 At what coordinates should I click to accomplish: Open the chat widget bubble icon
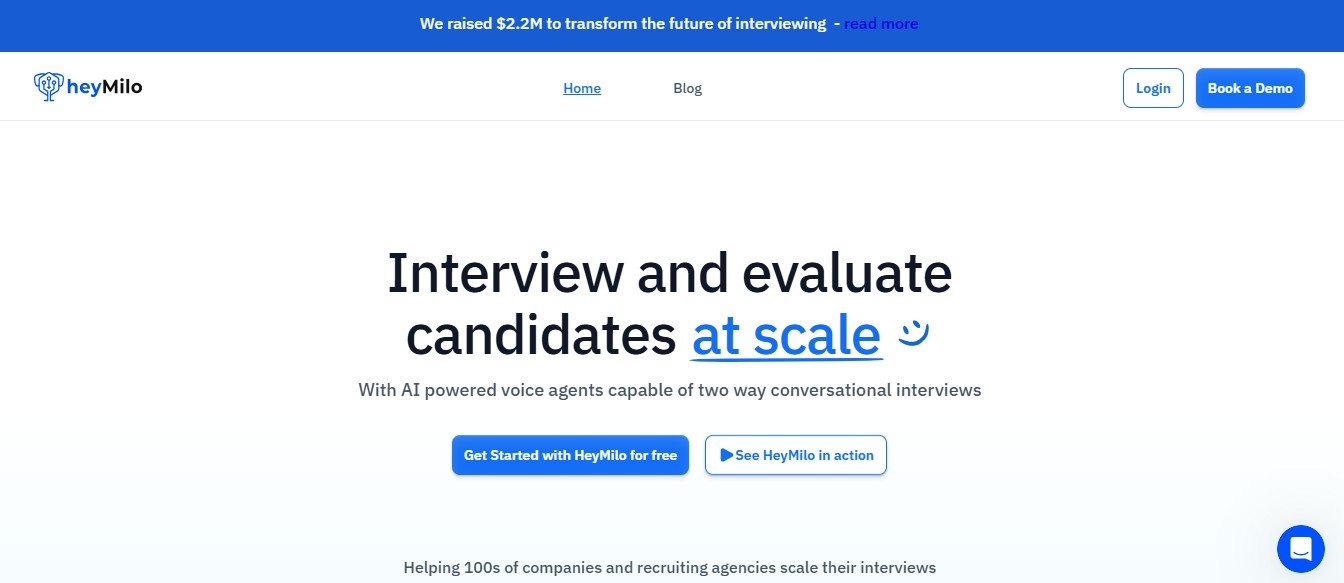click(x=1300, y=548)
